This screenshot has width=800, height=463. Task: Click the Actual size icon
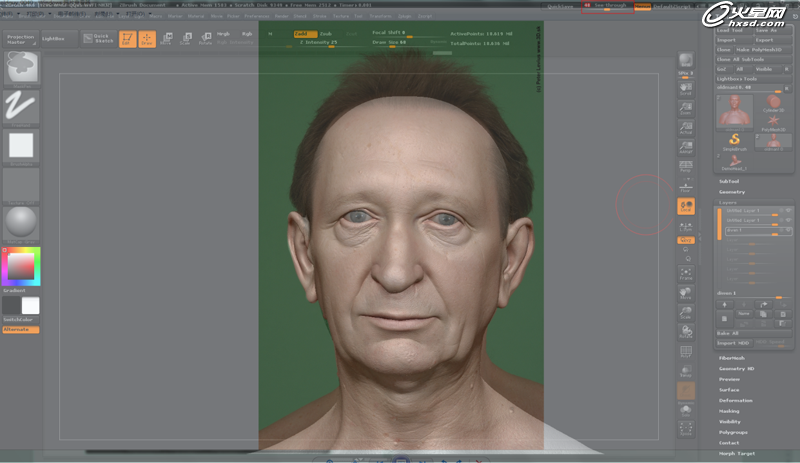coord(686,128)
